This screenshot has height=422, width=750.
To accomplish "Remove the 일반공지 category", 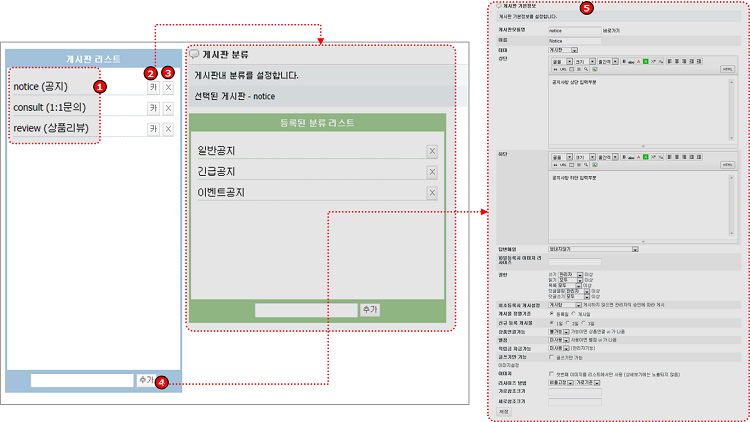I will click(432, 151).
